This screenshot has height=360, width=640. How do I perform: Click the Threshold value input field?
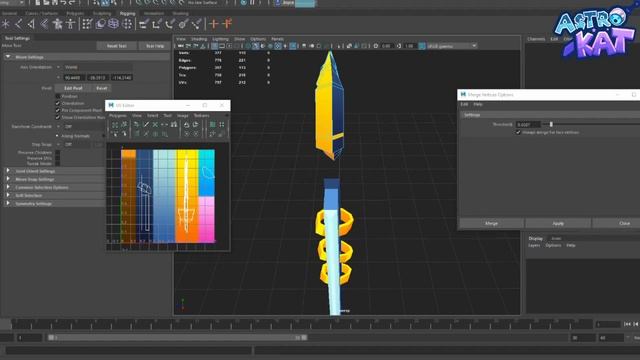(528, 124)
